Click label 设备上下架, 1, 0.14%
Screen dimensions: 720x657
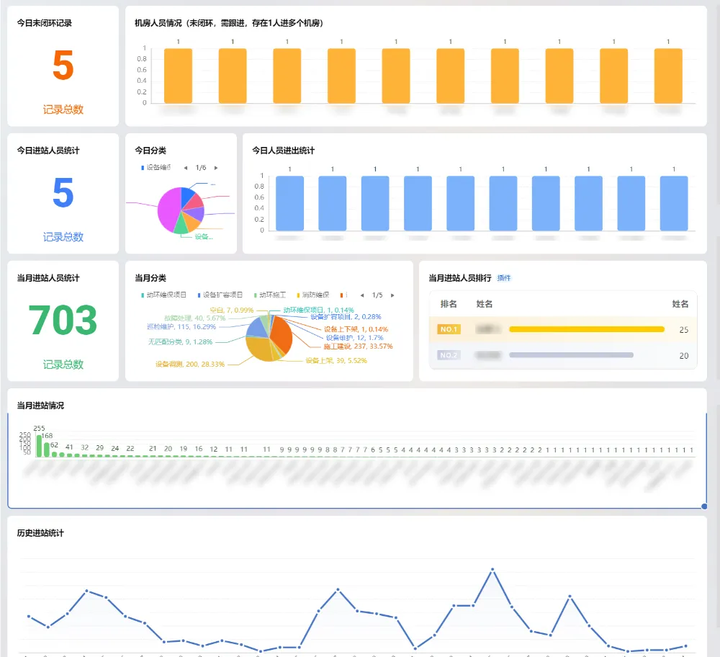(x=356, y=329)
